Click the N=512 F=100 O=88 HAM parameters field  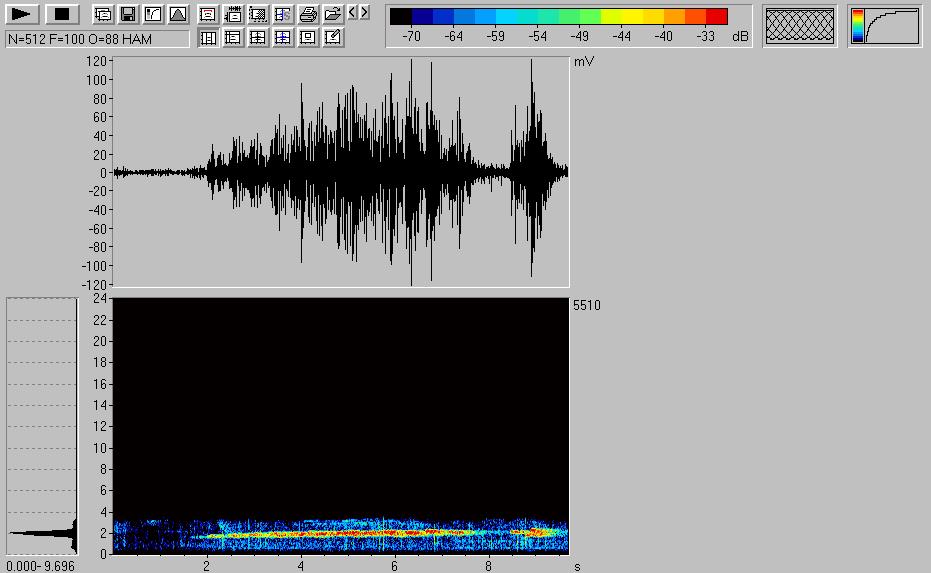96,39
